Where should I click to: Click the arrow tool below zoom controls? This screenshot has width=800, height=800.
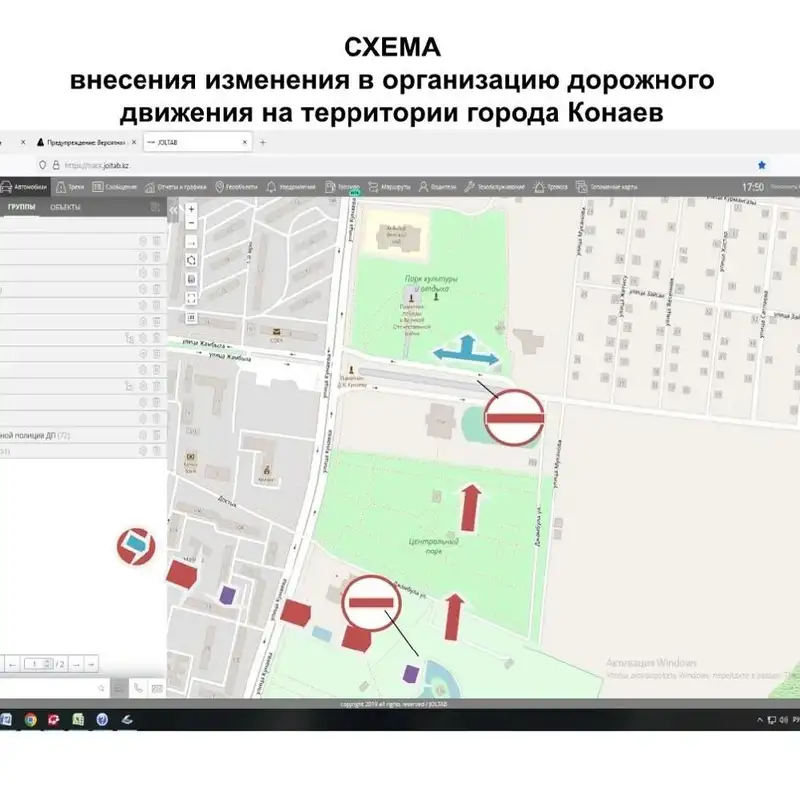pyautogui.click(x=191, y=243)
